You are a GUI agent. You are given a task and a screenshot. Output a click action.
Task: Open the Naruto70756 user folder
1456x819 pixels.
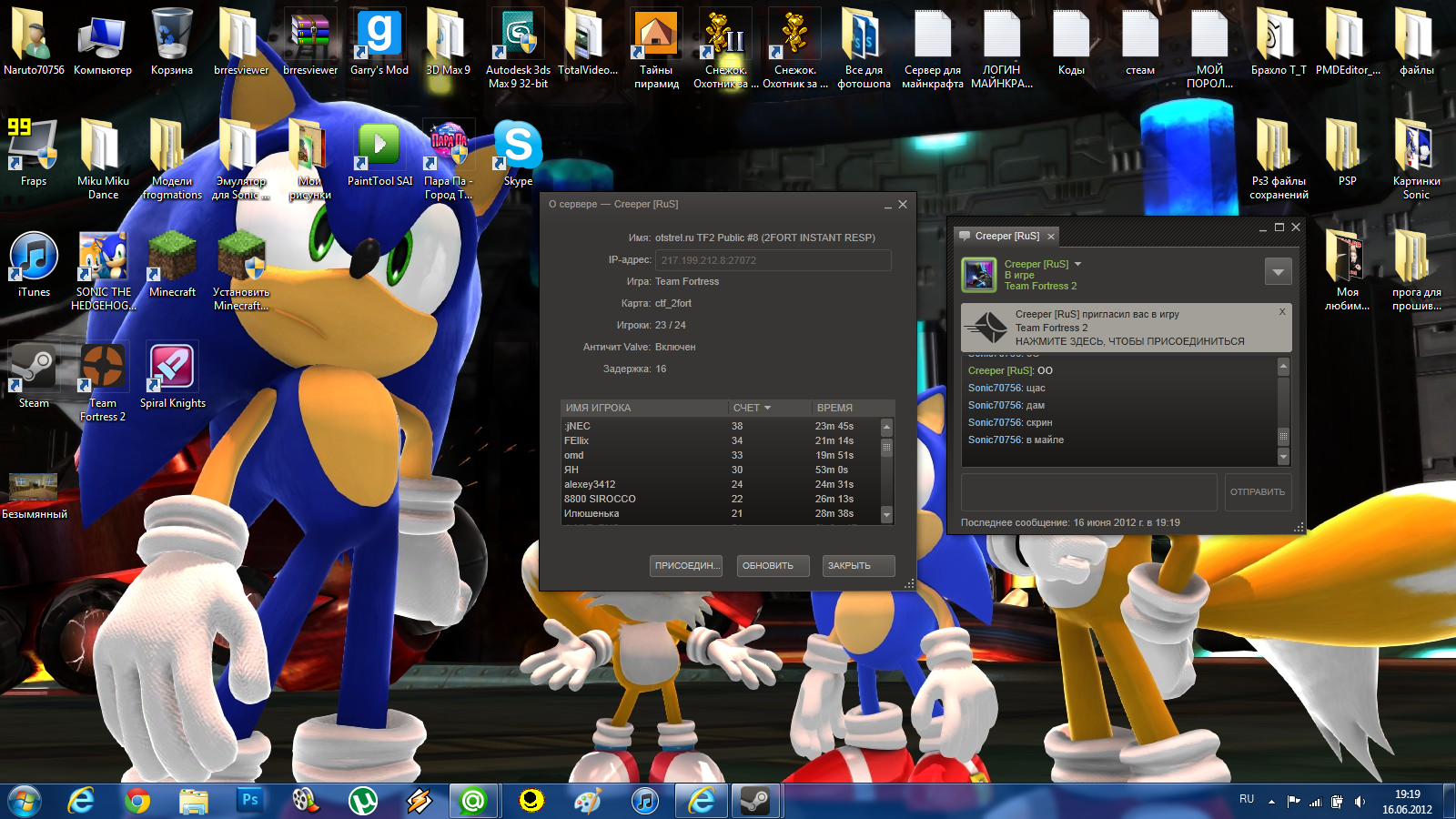34,43
